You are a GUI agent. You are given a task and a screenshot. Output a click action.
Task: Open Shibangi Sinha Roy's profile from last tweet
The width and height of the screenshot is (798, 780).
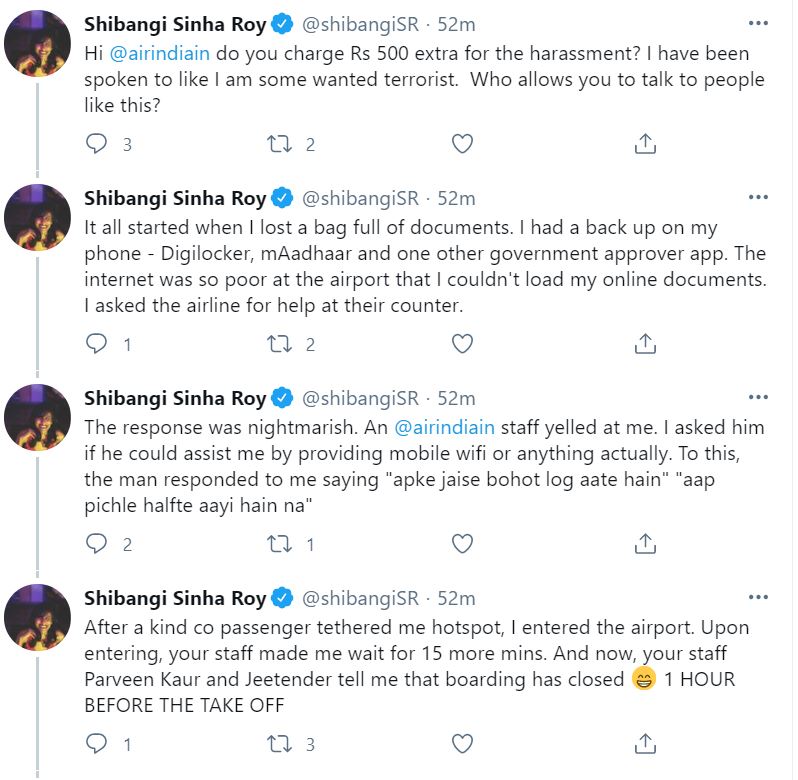[x=174, y=598]
